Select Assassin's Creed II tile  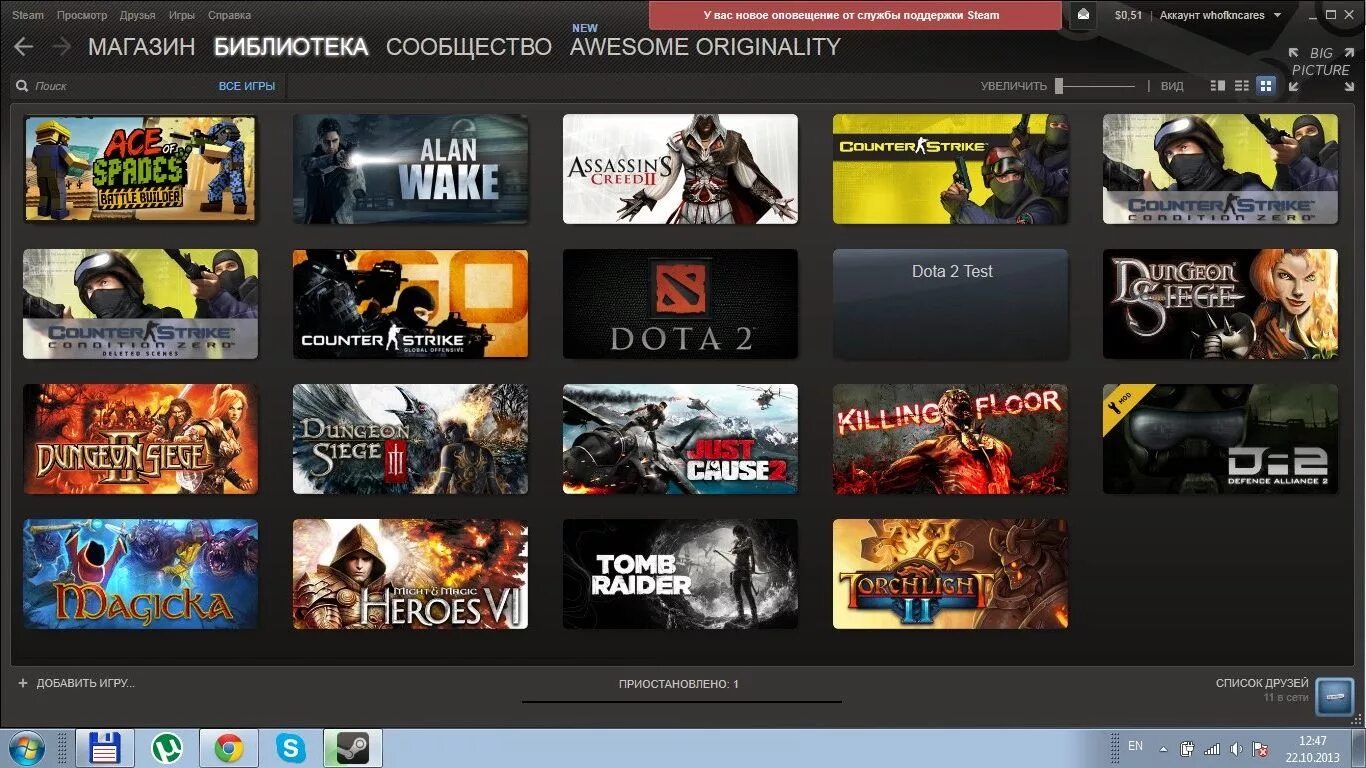point(680,169)
